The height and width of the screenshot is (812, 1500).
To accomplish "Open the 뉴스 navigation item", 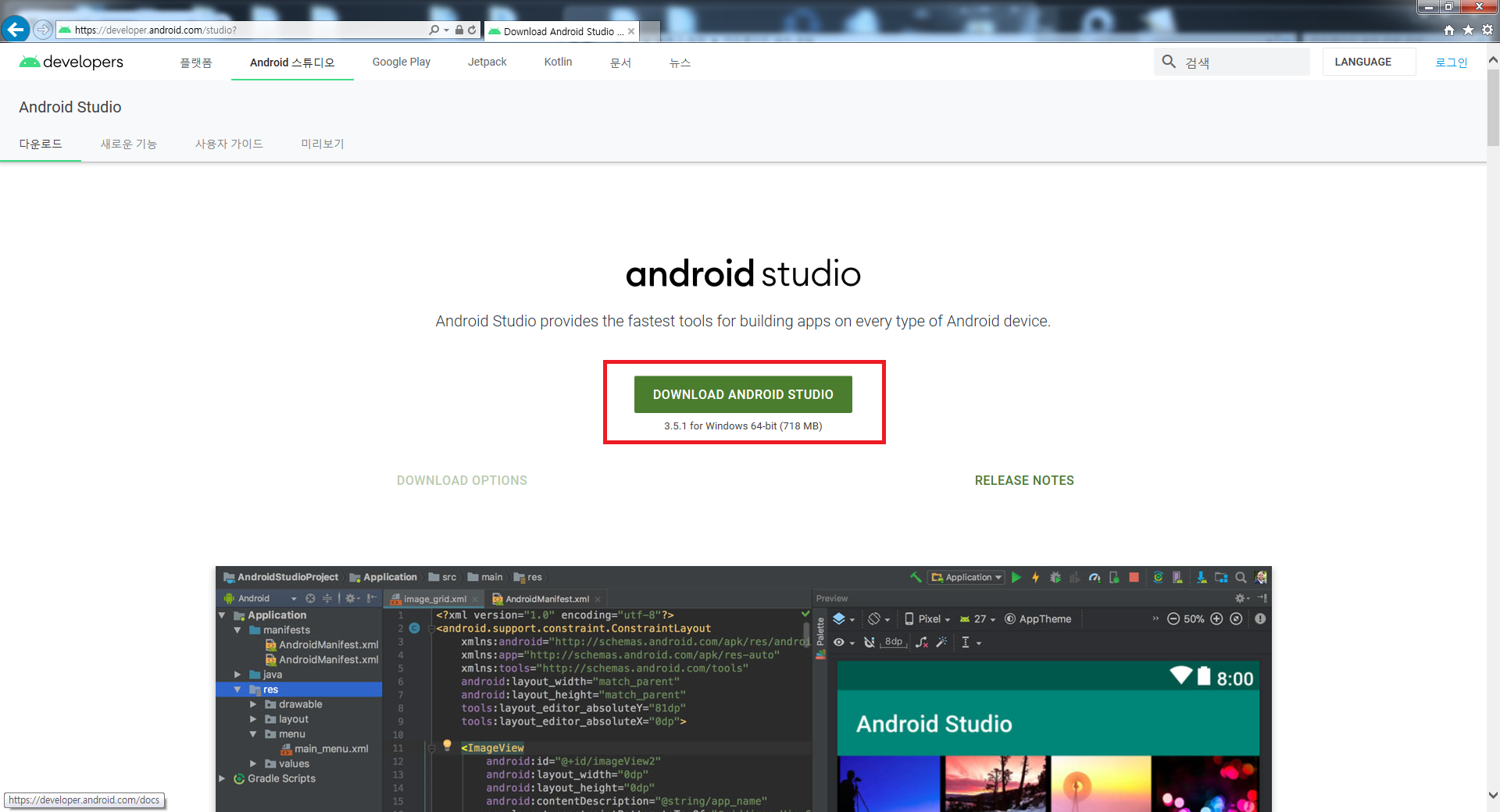I will coord(680,62).
